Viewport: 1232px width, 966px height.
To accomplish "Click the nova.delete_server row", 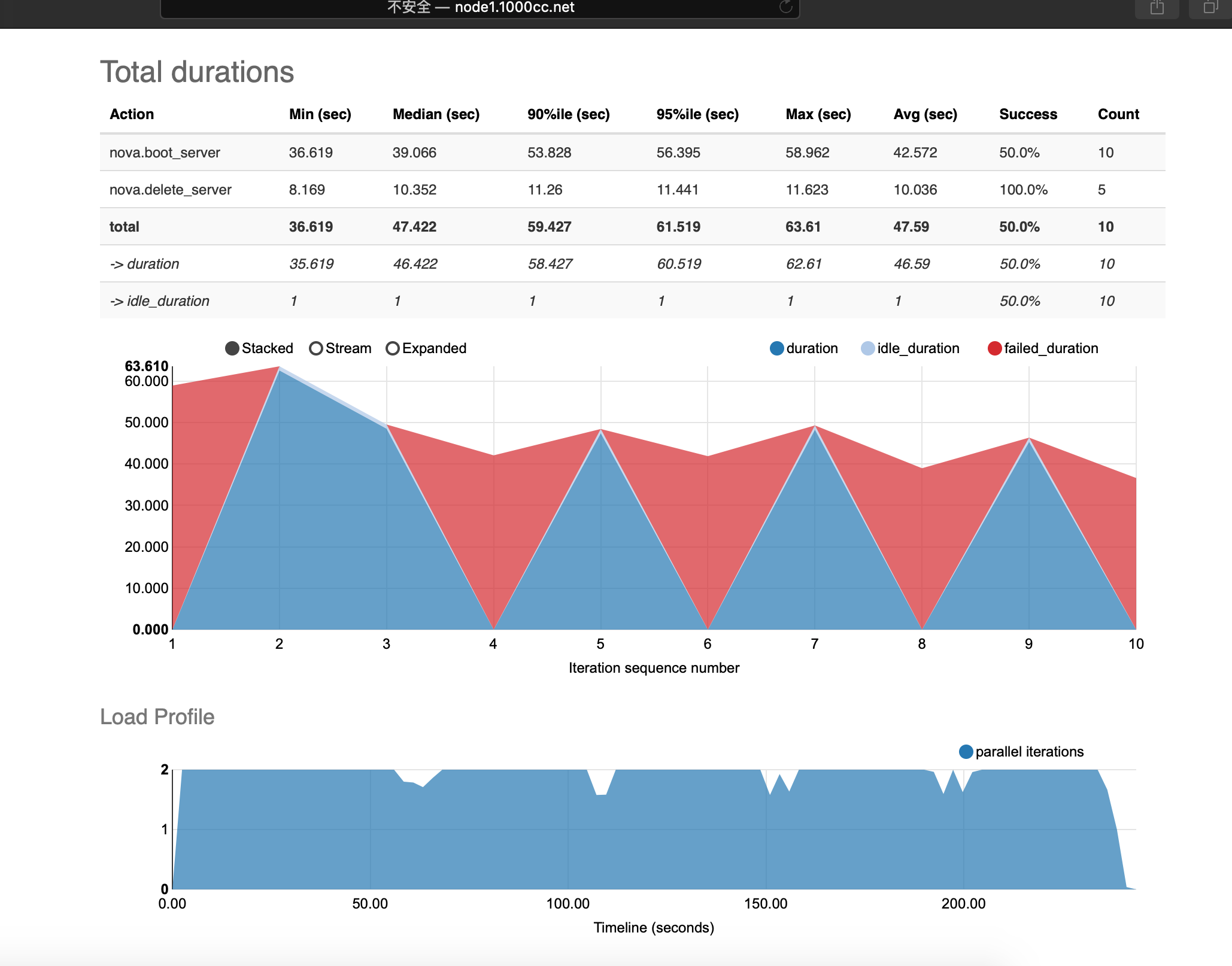I will tap(170, 190).
